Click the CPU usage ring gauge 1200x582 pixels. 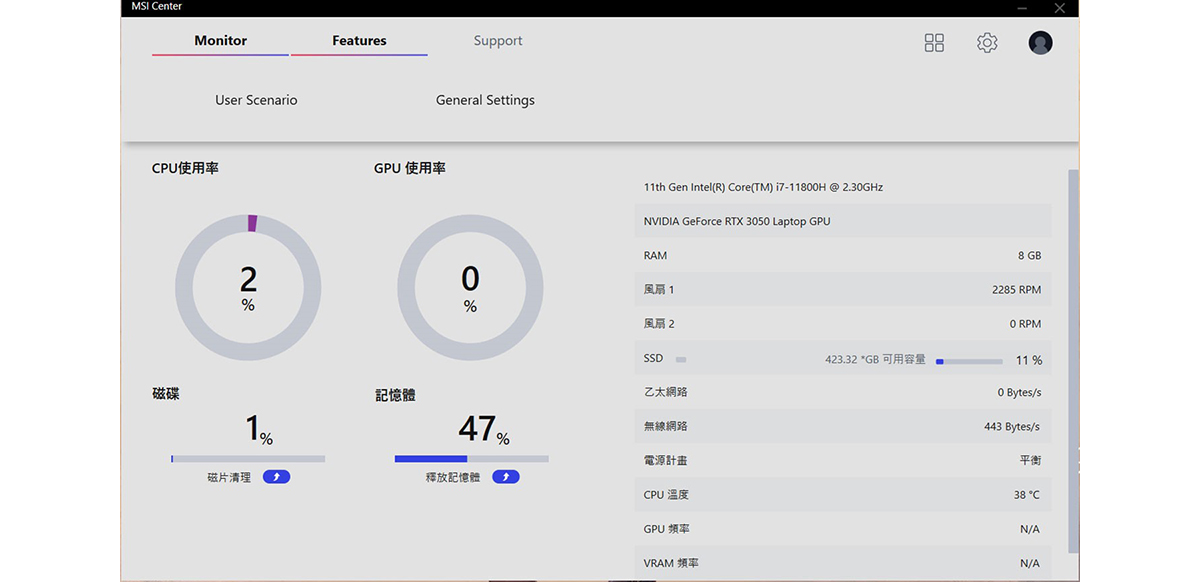point(248,288)
